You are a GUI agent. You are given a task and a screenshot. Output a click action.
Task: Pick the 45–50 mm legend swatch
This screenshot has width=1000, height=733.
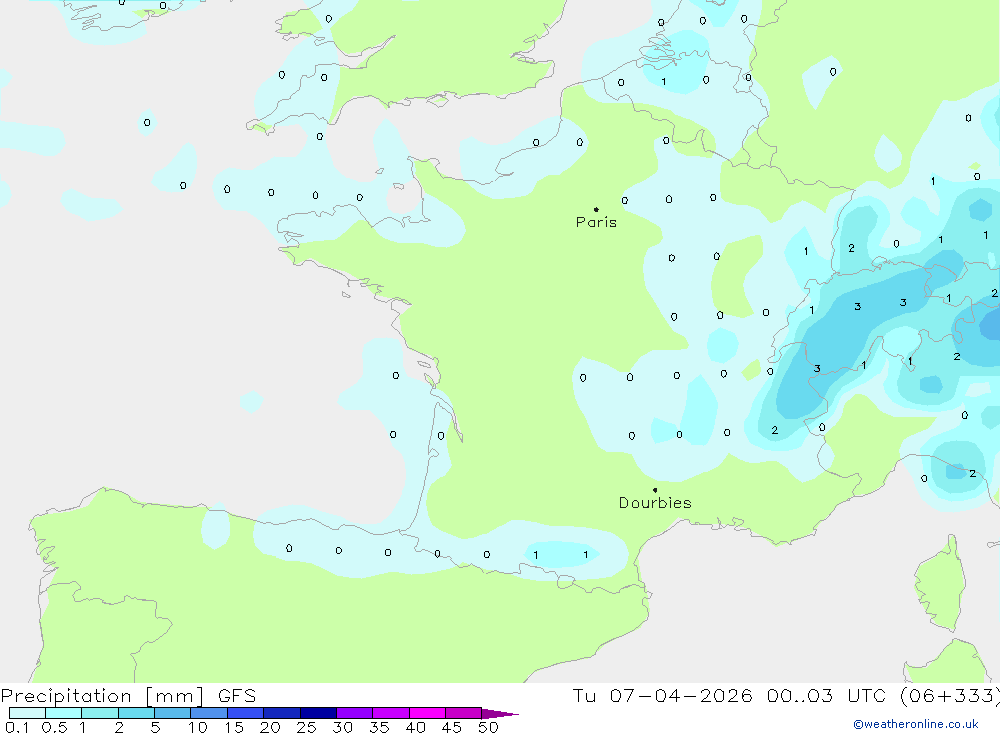click(x=464, y=713)
